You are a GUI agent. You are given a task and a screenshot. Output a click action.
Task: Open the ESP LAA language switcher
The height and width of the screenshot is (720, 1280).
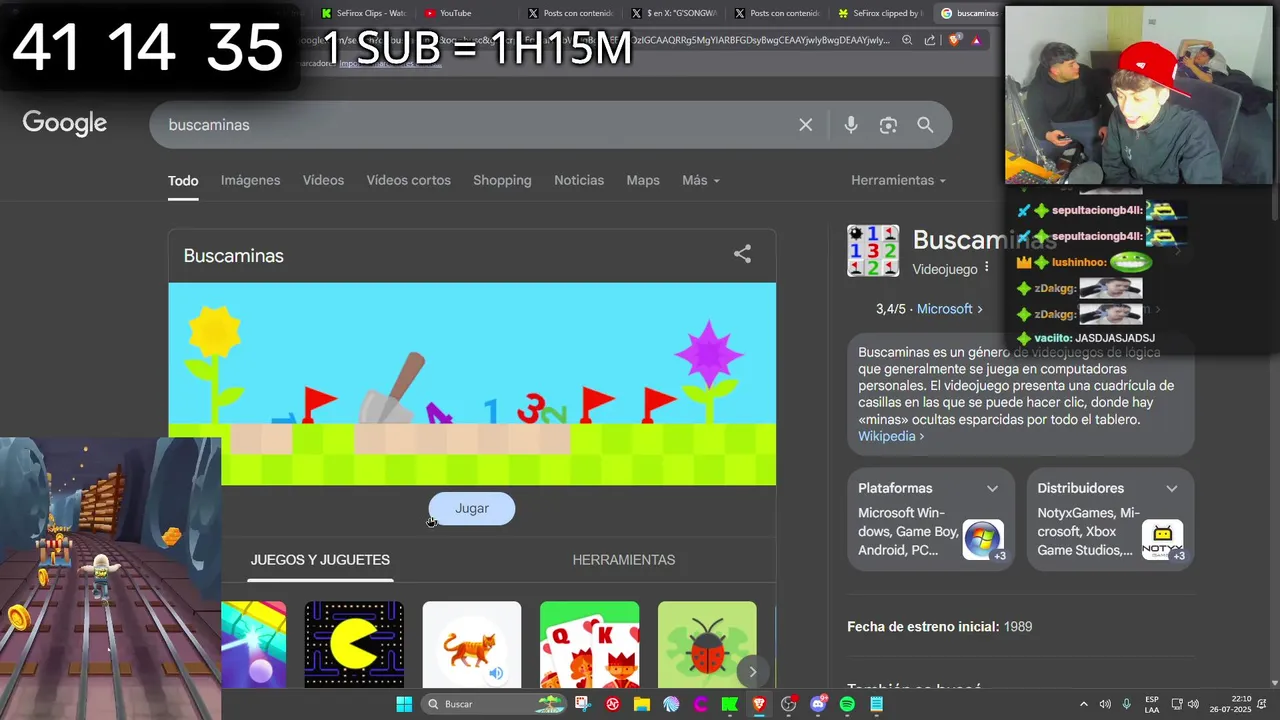click(x=1152, y=704)
